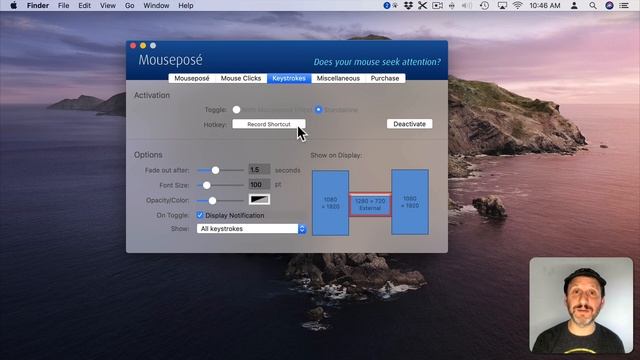
Task: Open the Time Machine menu bar icon
Action: [x=484, y=5]
